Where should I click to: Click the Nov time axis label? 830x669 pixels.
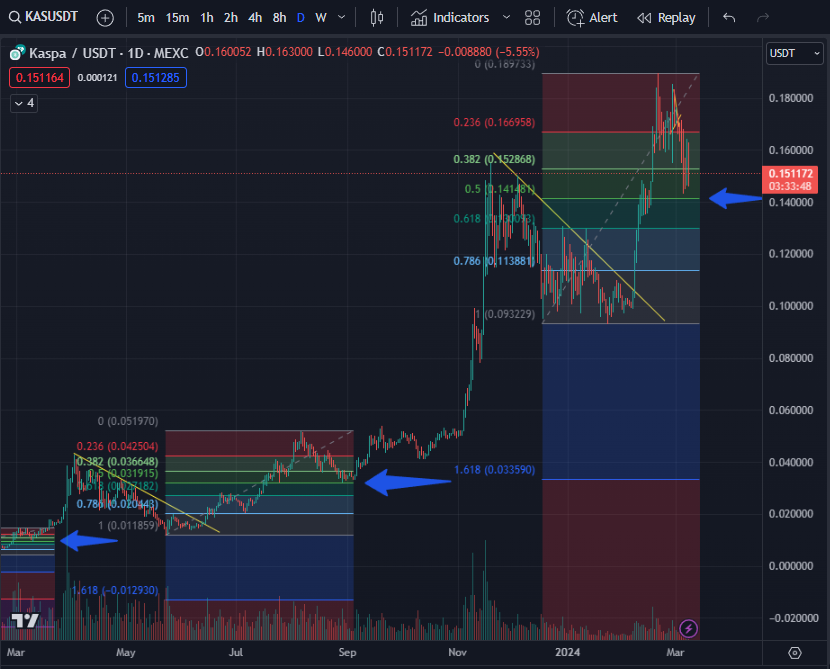pyautogui.click(x=457, y=652)
